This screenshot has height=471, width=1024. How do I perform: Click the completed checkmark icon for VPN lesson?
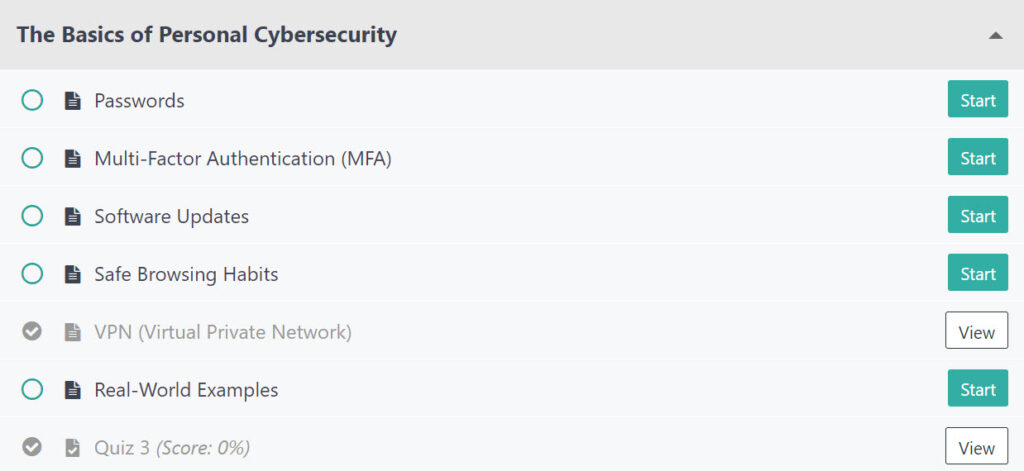click(32, 332)
